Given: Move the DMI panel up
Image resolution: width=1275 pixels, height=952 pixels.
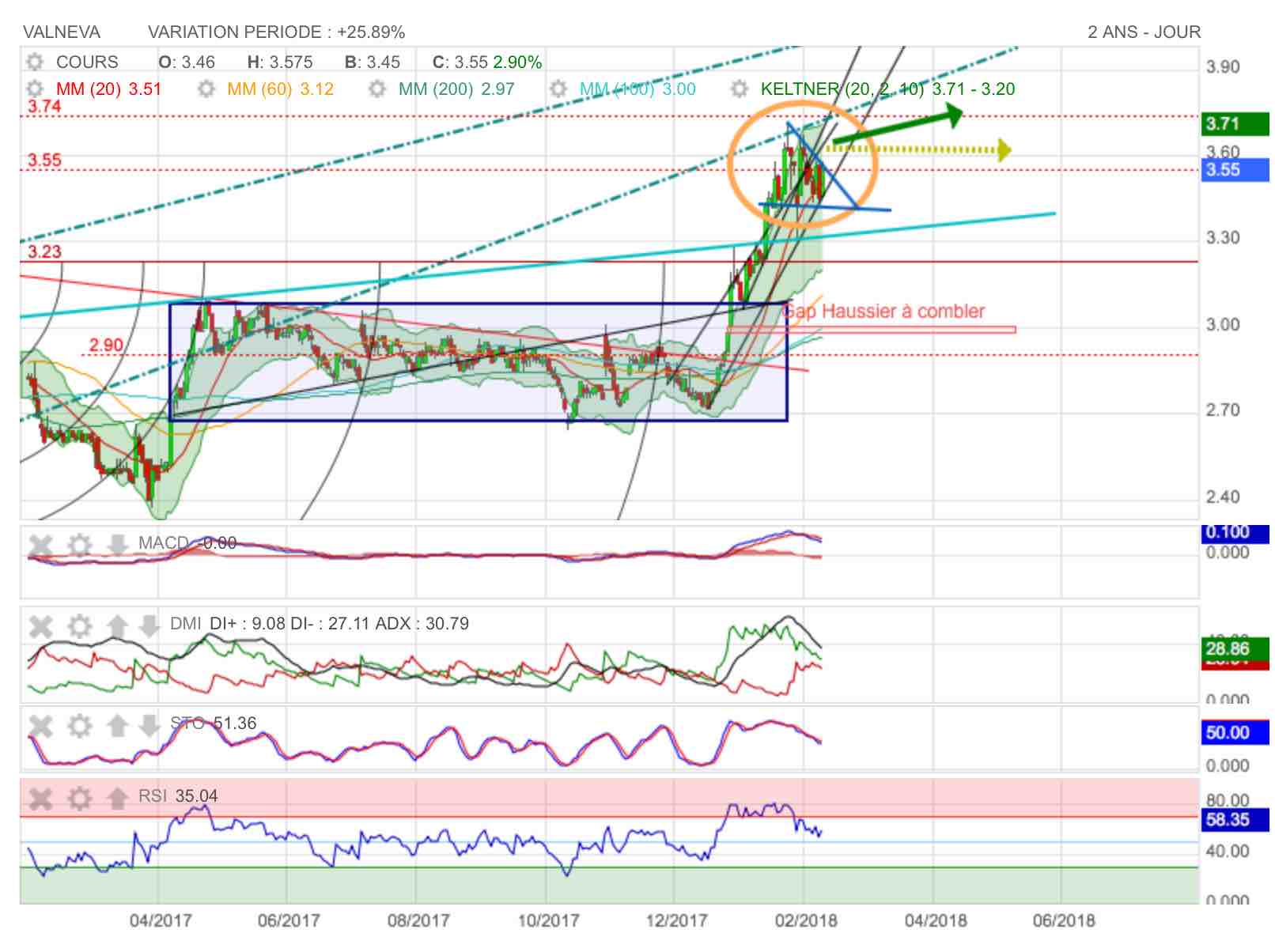Looking at the screenshot, I should click(x=117, y=627).
